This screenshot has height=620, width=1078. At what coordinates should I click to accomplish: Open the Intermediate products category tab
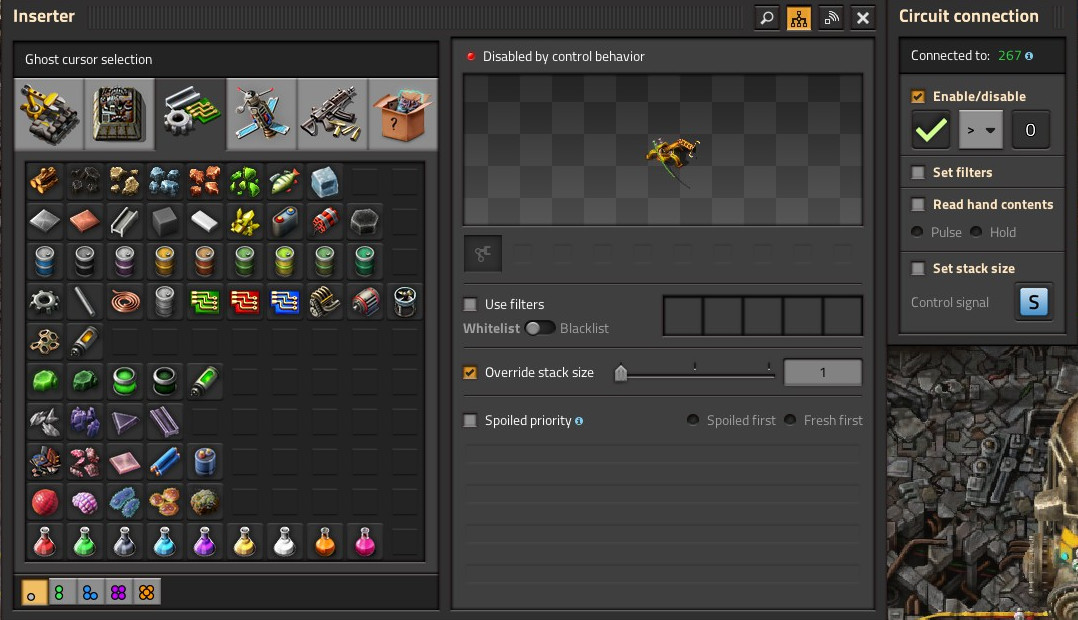(190, 114)
